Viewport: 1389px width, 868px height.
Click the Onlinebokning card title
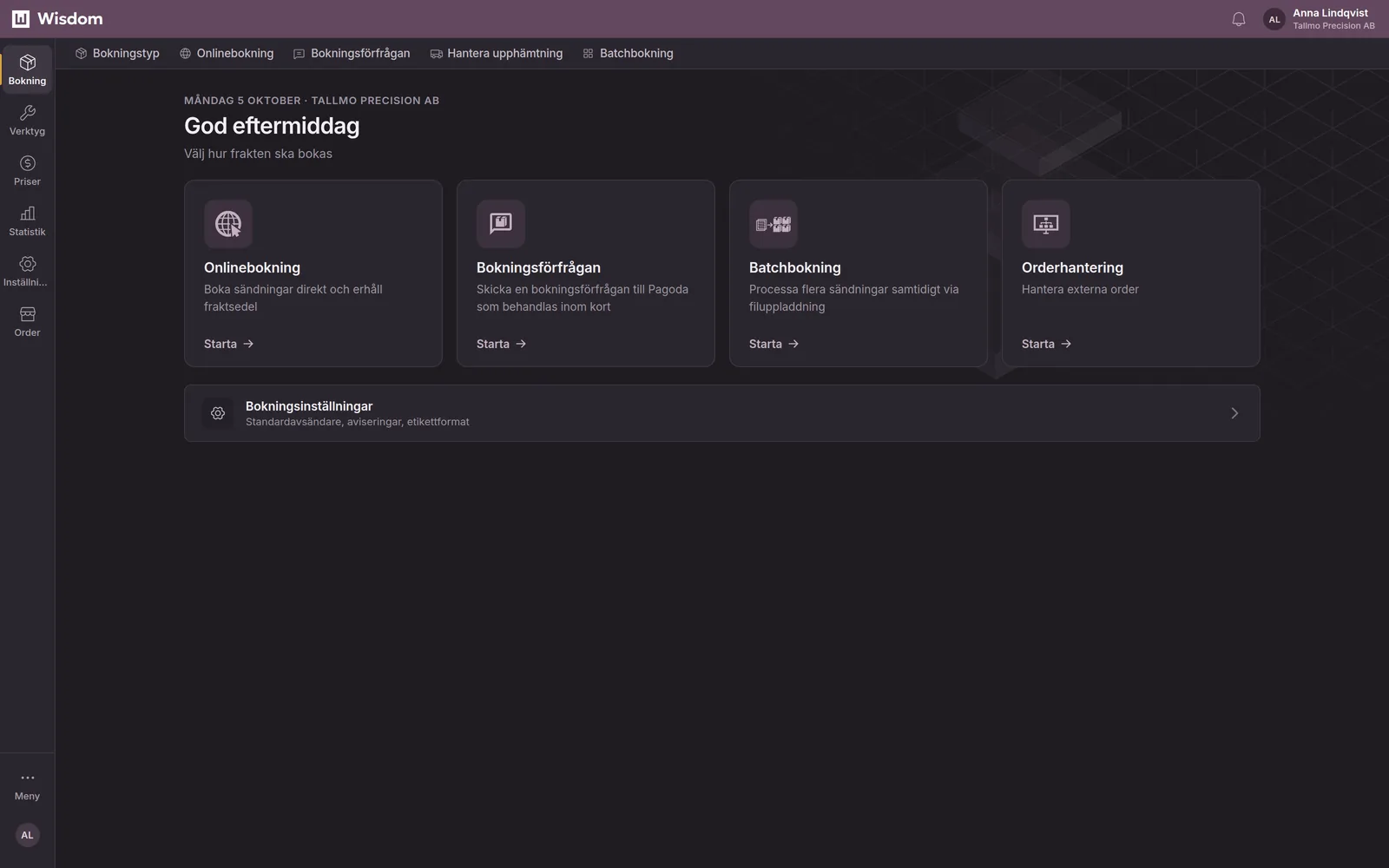point(252,267)
